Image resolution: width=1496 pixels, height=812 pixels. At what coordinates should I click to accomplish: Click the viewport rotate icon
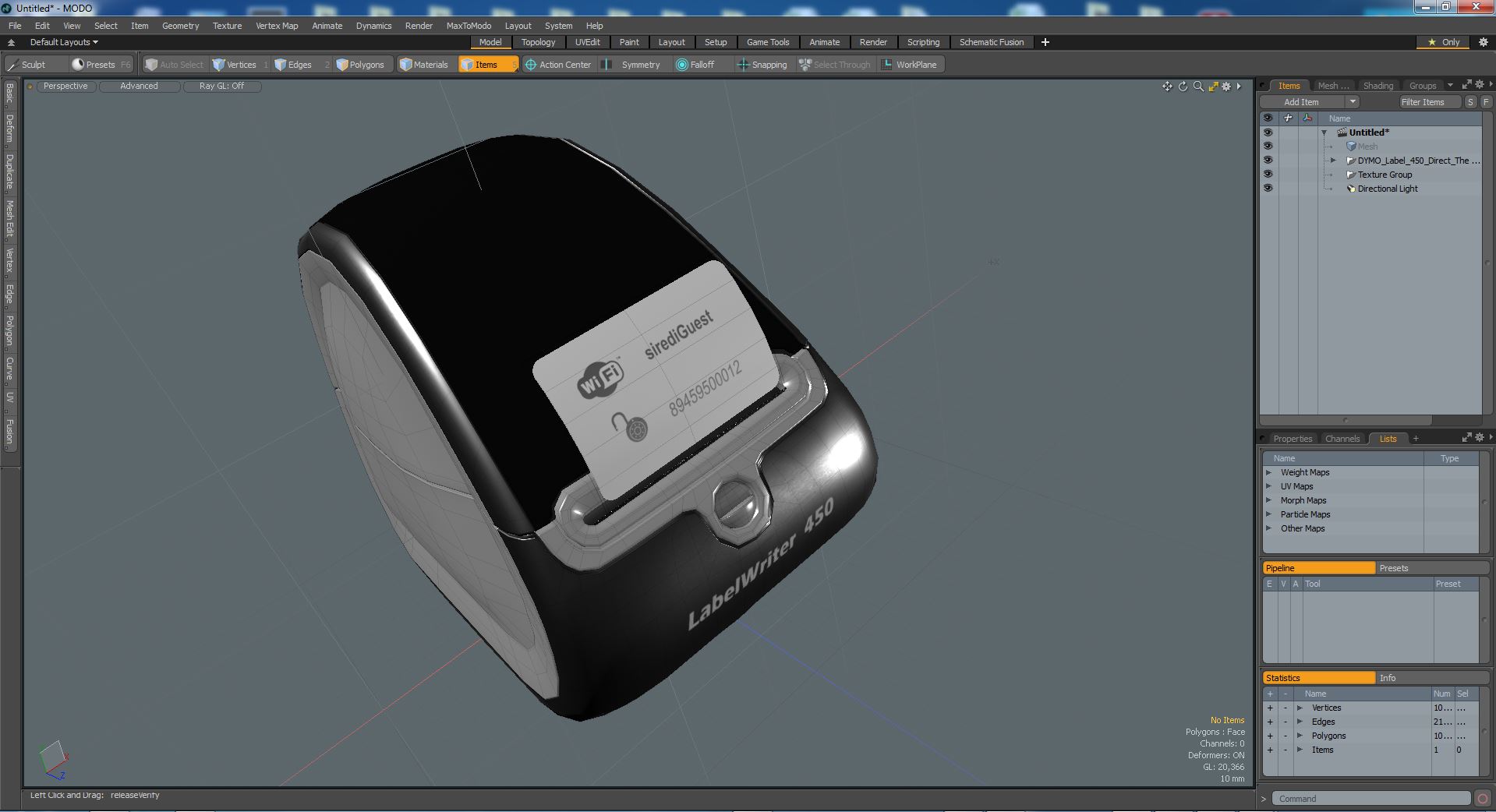tap(1183, 86)
